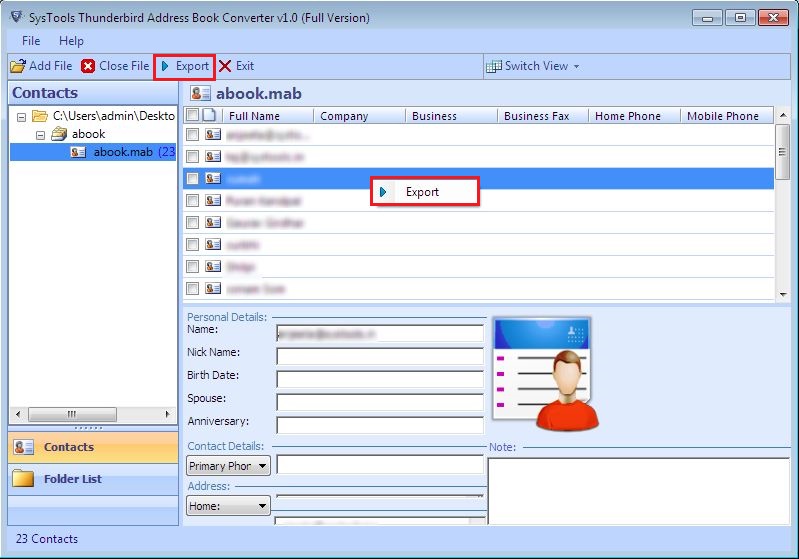
Task: Sort by the Business Fax column
Action: (543, 116)
